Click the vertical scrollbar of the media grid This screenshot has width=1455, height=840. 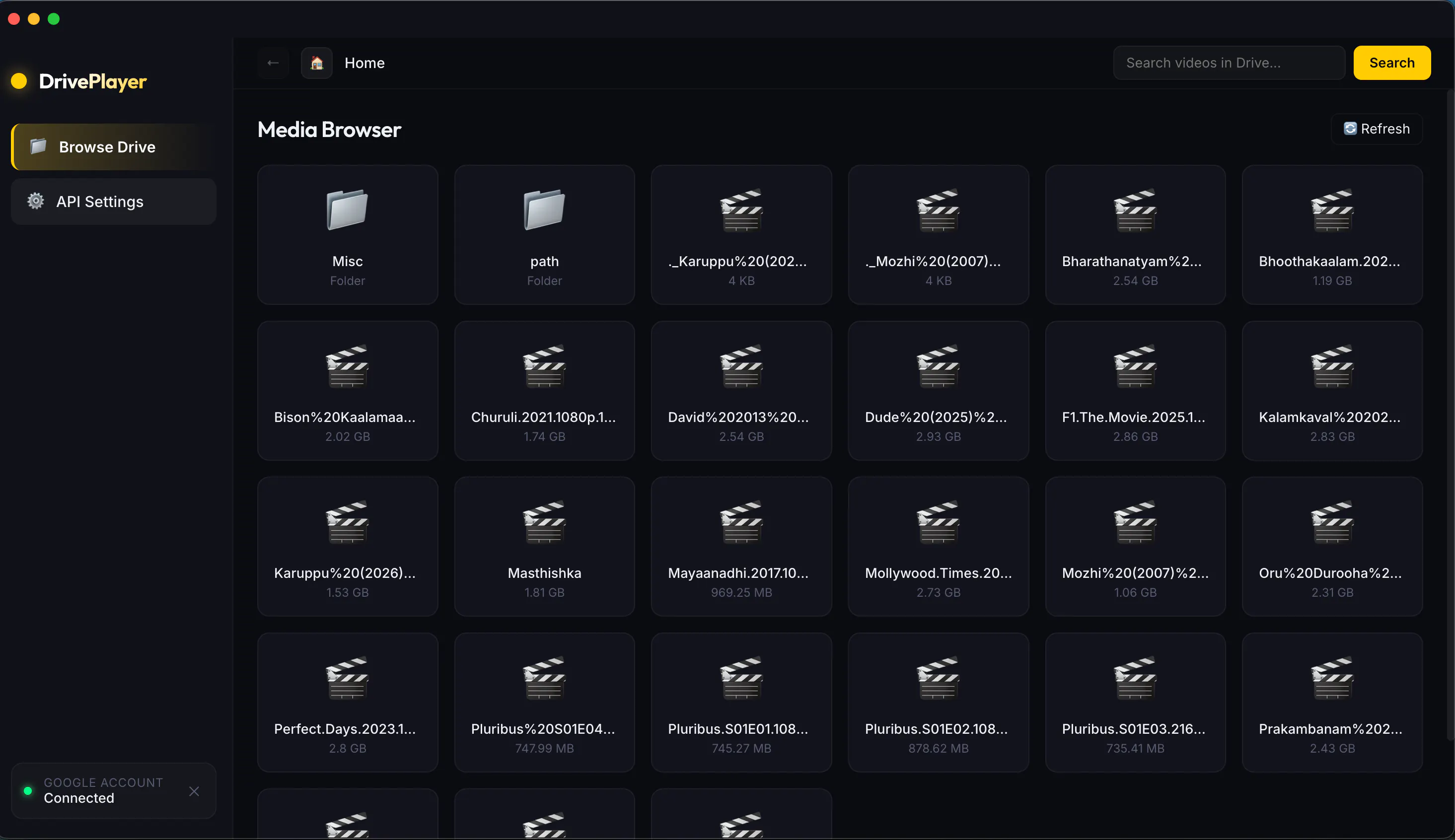pyautogui.click(x=1450, y=416)
